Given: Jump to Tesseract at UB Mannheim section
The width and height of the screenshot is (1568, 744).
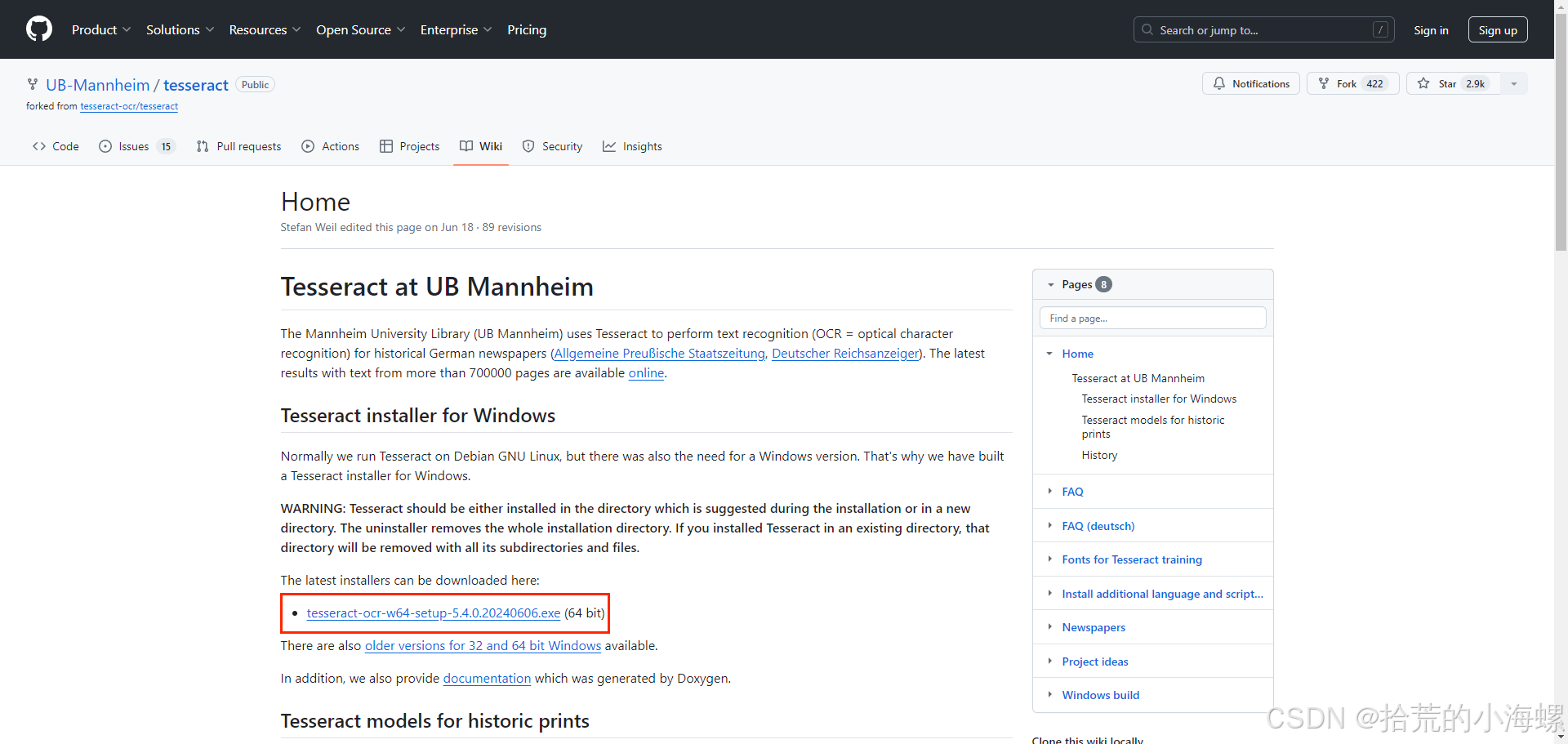Looking at the screenshot, I should pyautogui.click(x=1138, y=378).
